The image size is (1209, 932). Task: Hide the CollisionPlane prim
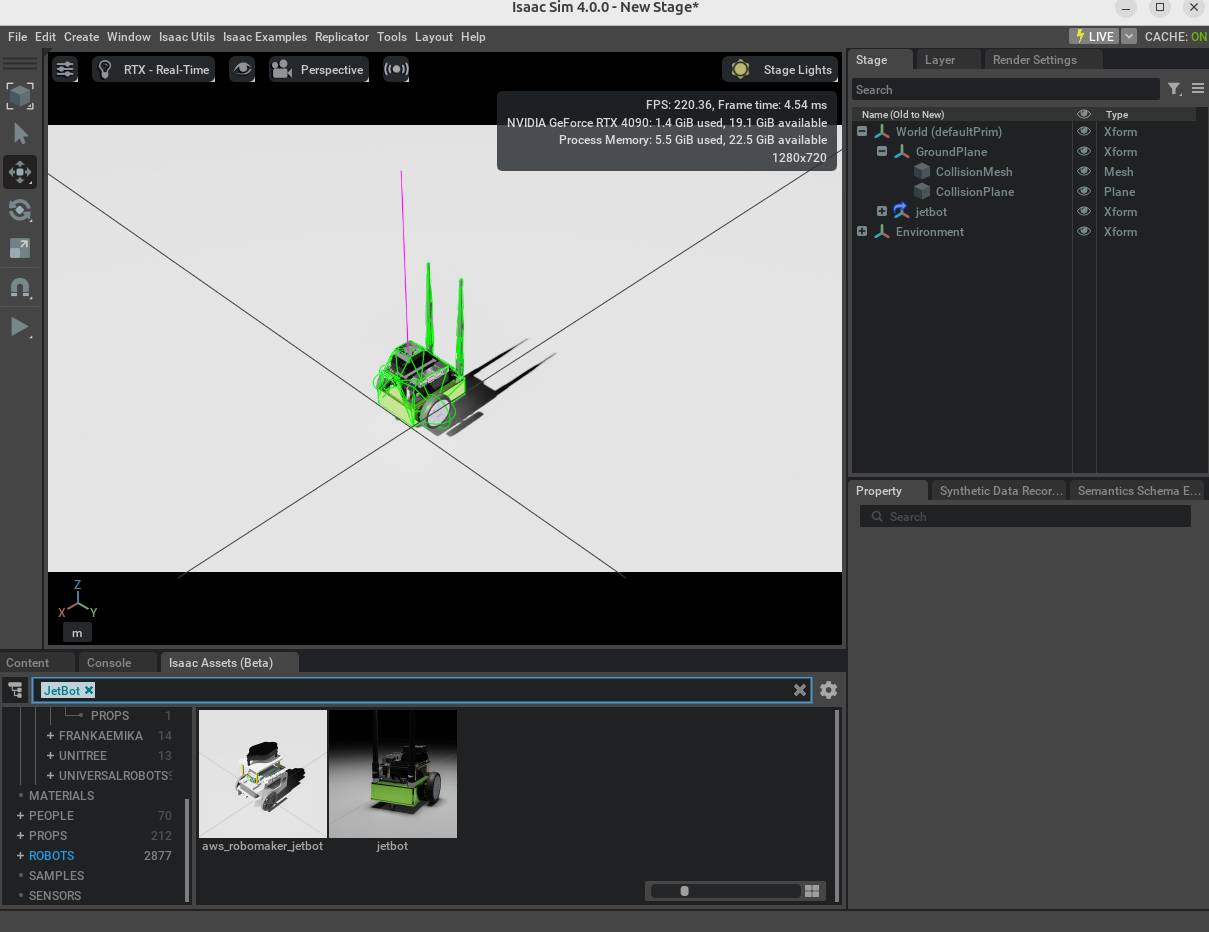(x=1083, y=191)
